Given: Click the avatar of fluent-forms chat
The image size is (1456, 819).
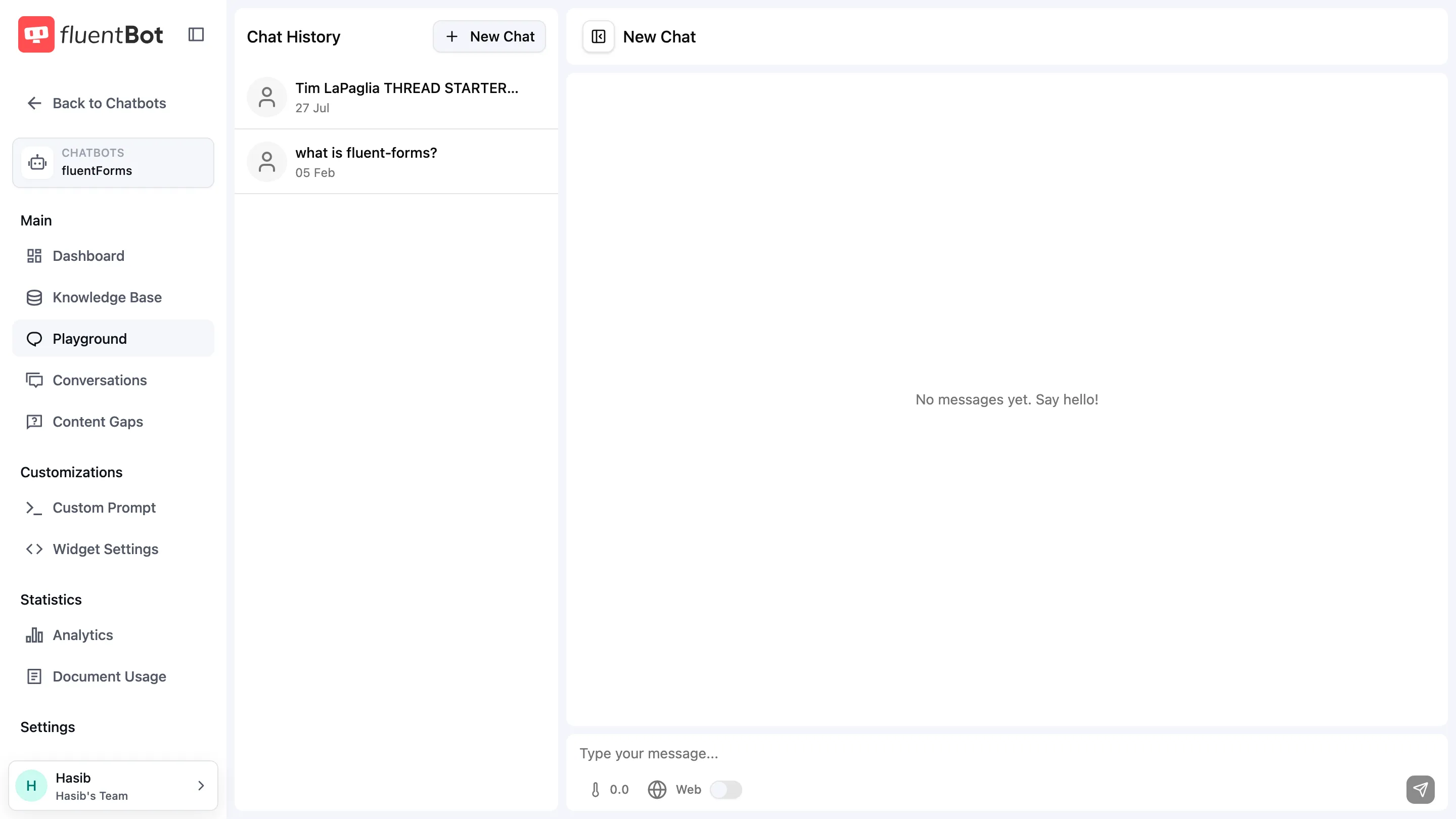Looking at the screenshot, I should click(267, 162).
